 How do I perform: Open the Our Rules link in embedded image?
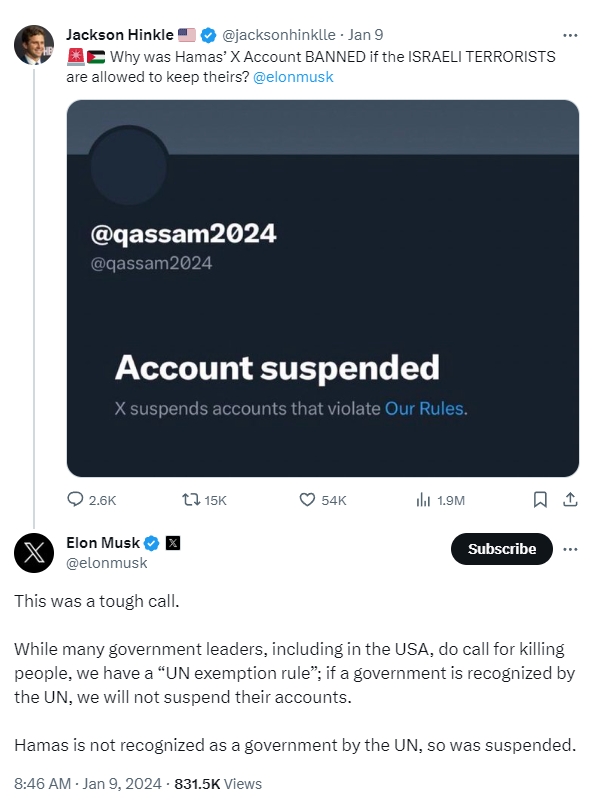click(425, 409)
